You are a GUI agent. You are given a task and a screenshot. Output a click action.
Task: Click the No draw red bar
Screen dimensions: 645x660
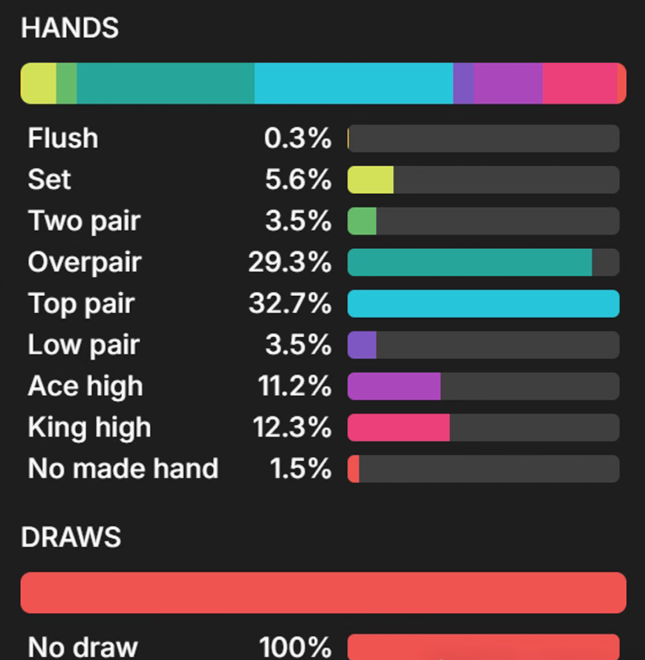pos(483,647)
